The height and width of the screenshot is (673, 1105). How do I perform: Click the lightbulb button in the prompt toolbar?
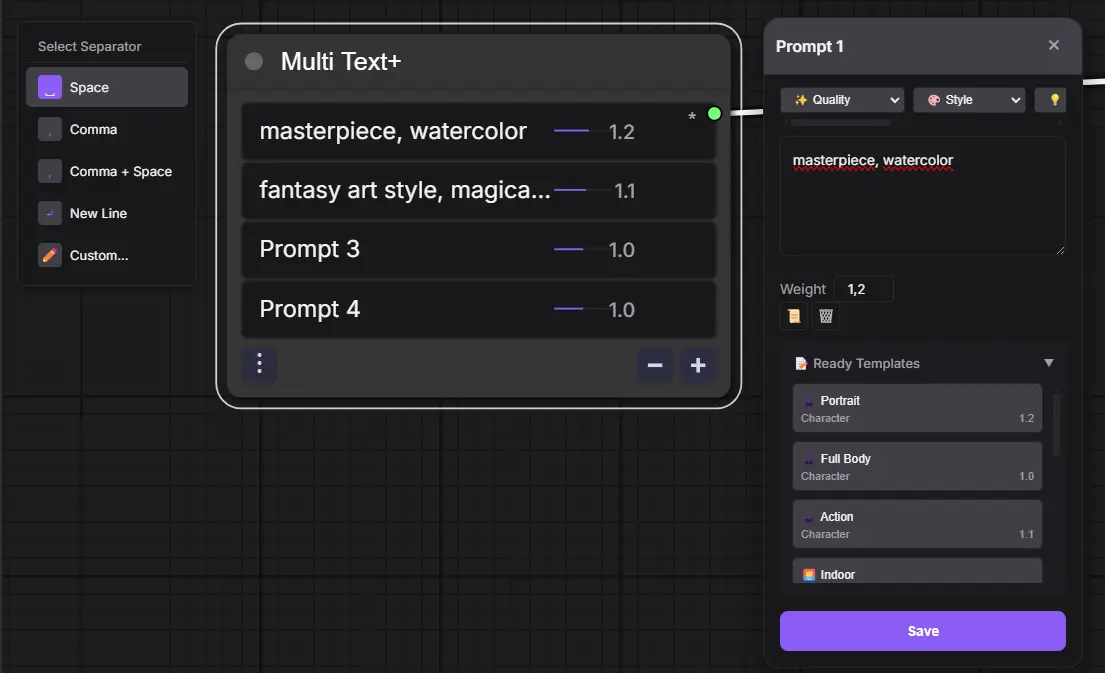tap(1053, 100)
